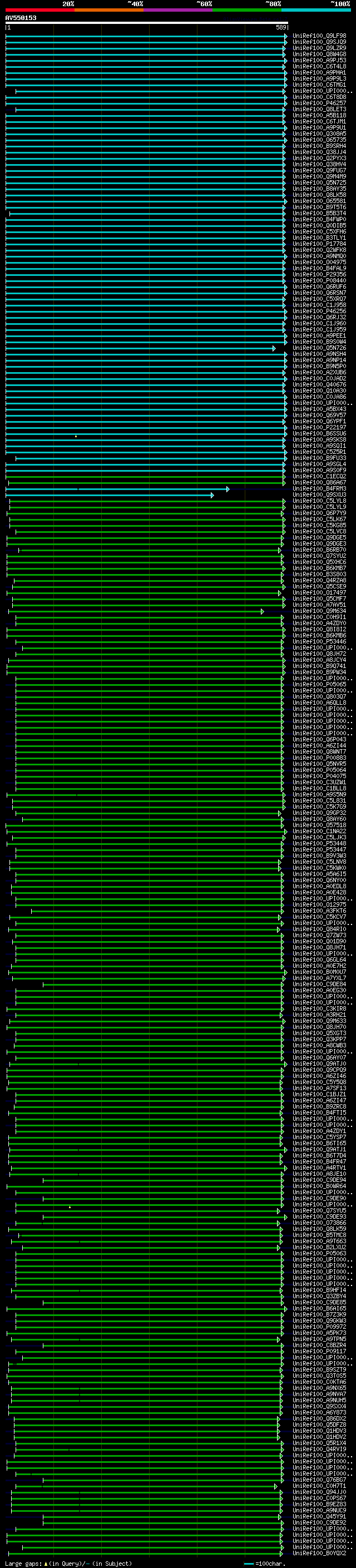The height and width of the screenshot is (1568, 356).
Task: Click the red 20% legend segment
Action: click(x=39, y=10)
